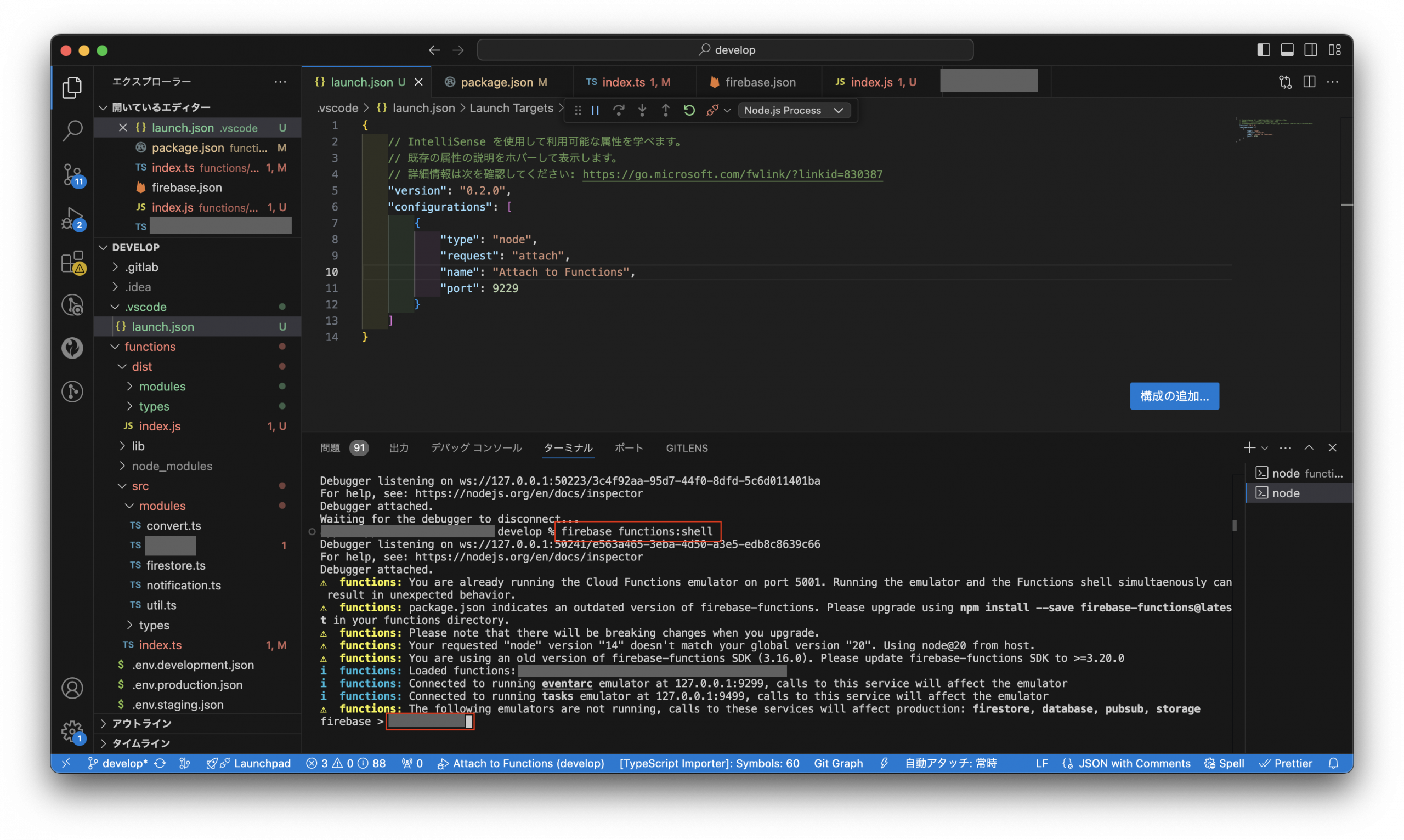Open Source Control view with 11 badge
The image size is (1404, 840).
[x=72, y=174]
